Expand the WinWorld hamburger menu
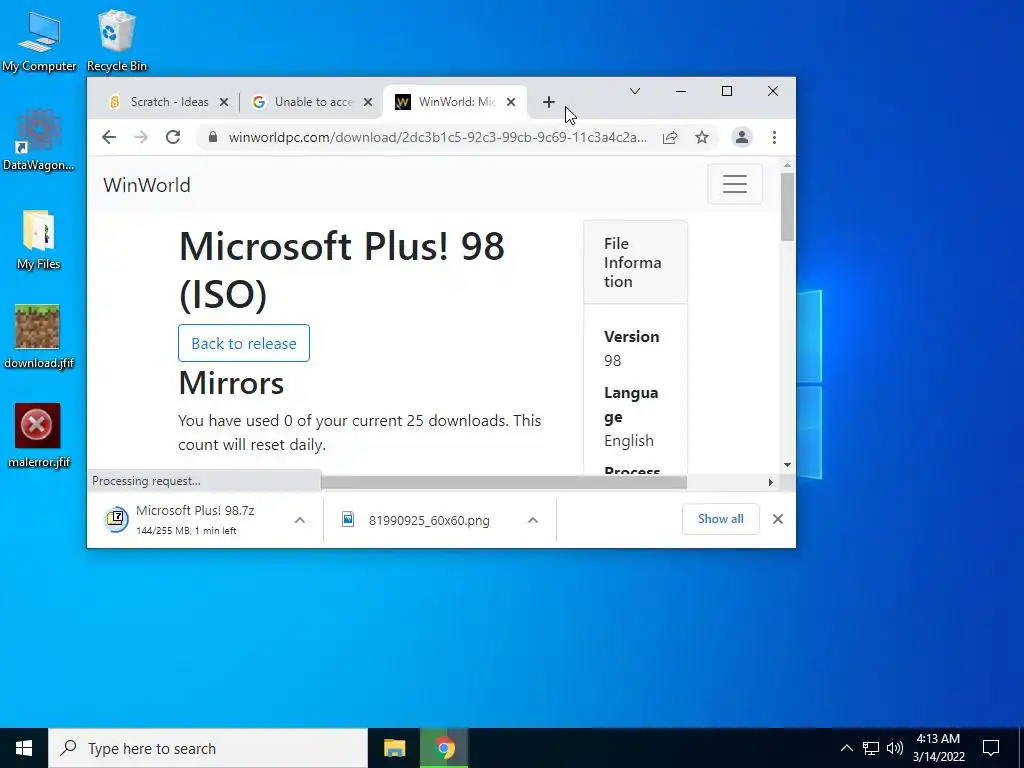This screenshot has width=1024, height=768. pos(735,184)
